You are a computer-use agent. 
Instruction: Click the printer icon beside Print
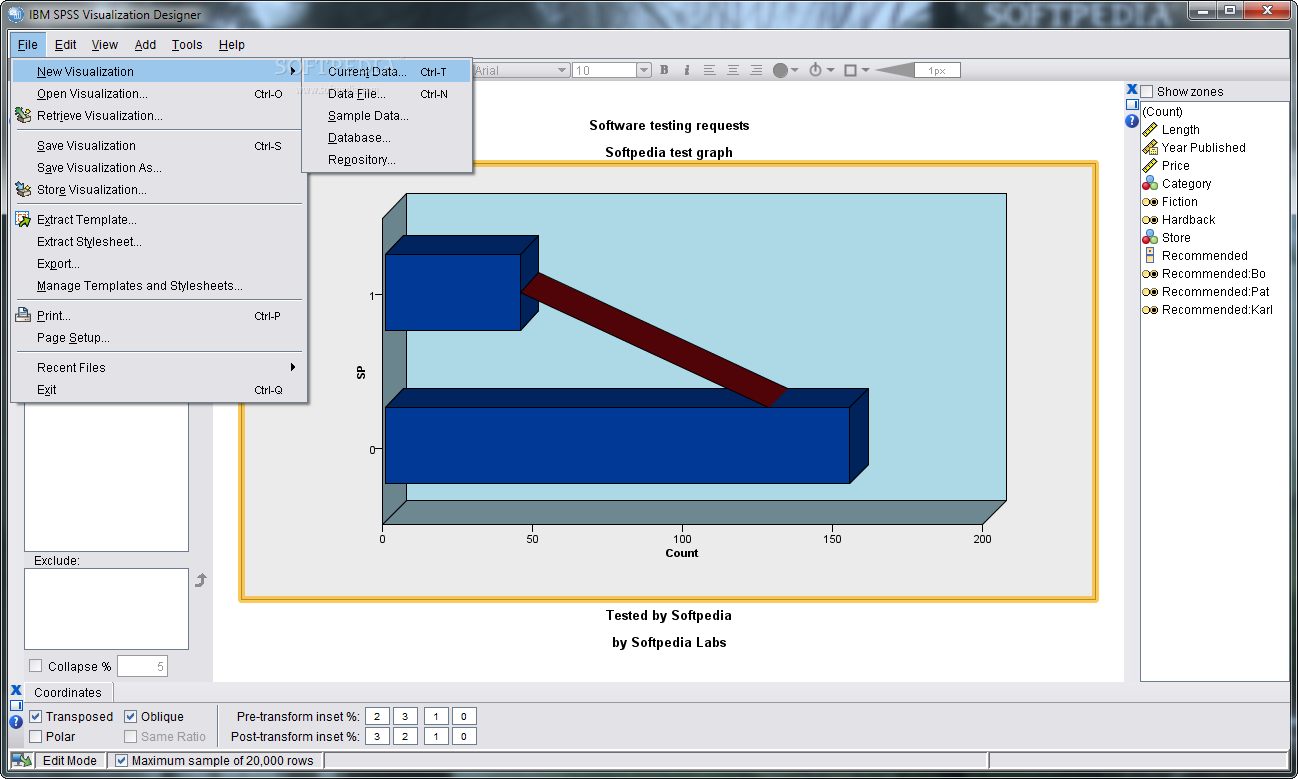tap(23, 316)
